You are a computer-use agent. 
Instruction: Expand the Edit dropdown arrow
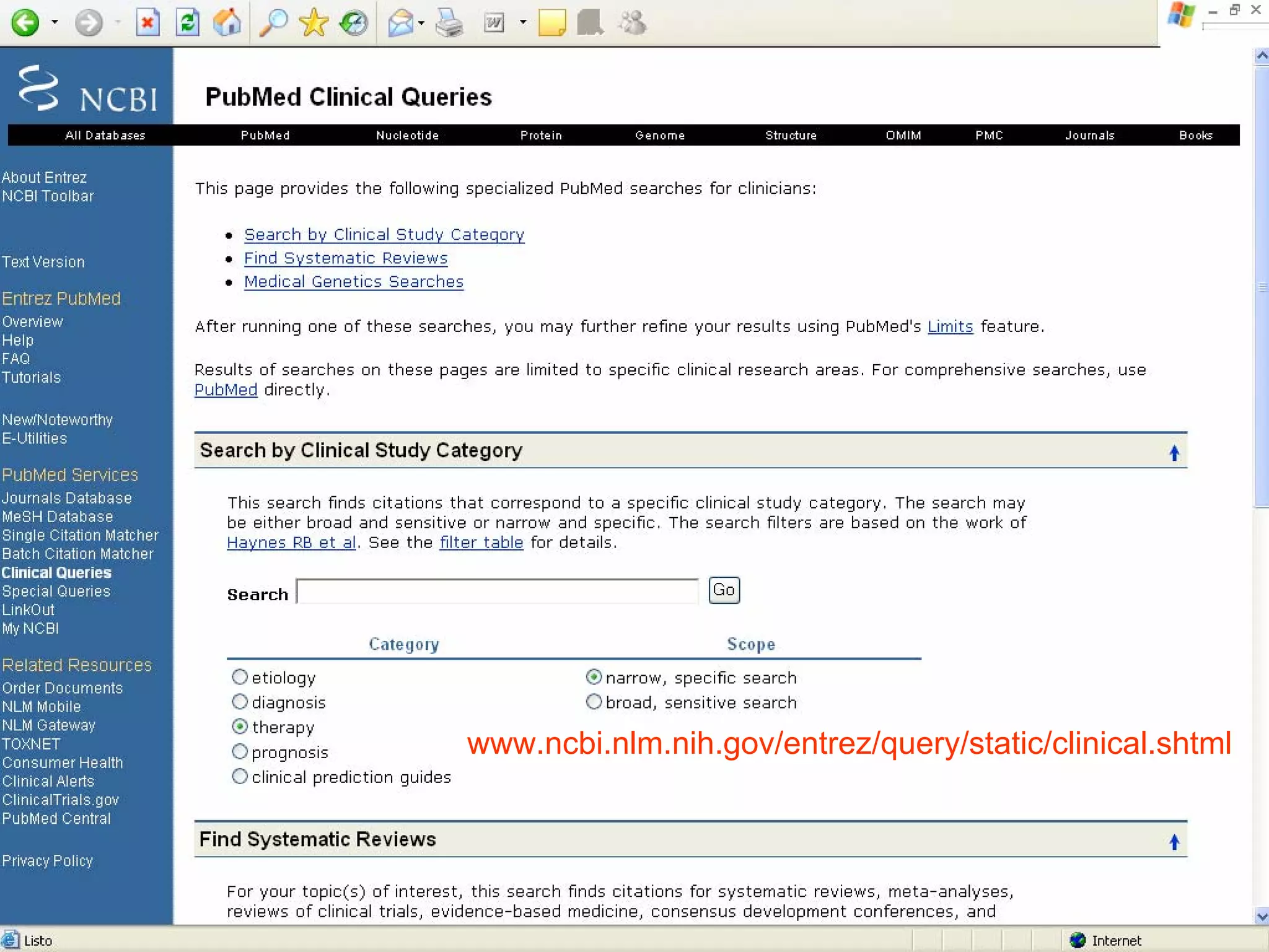point(523,22)
